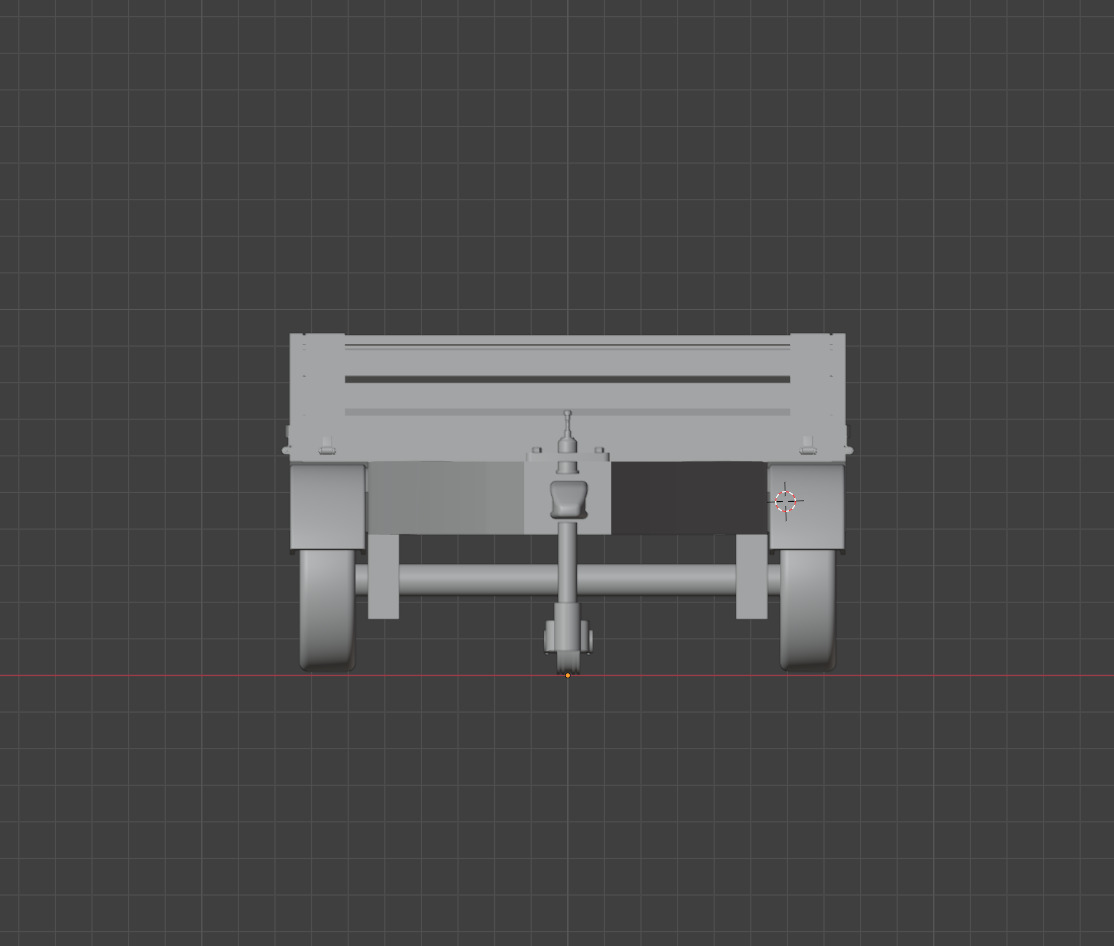1114x946 pixels.
Task: Click the orange object origin dot
Action: [x=568, y=675]
